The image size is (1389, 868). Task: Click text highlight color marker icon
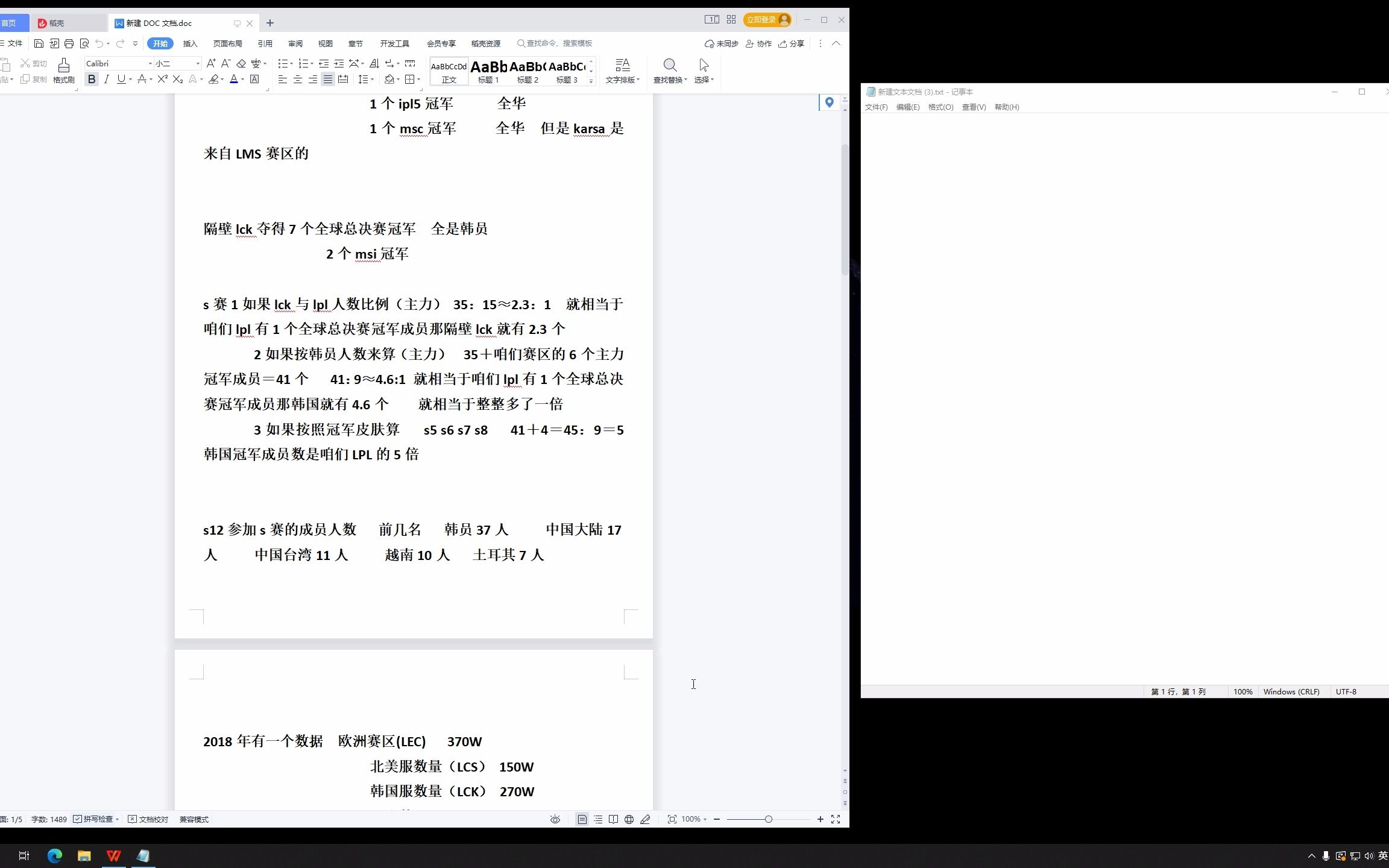213,79
